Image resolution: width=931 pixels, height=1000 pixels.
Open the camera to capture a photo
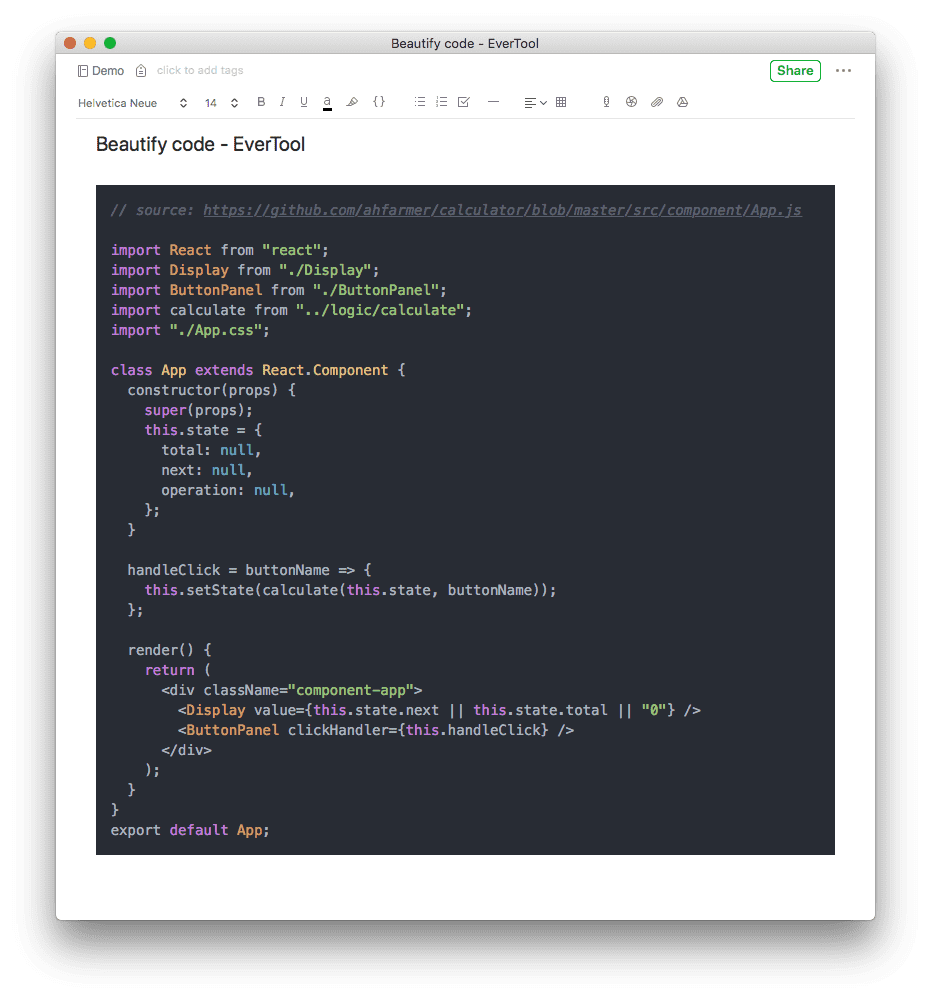click(x=630, y=101)
